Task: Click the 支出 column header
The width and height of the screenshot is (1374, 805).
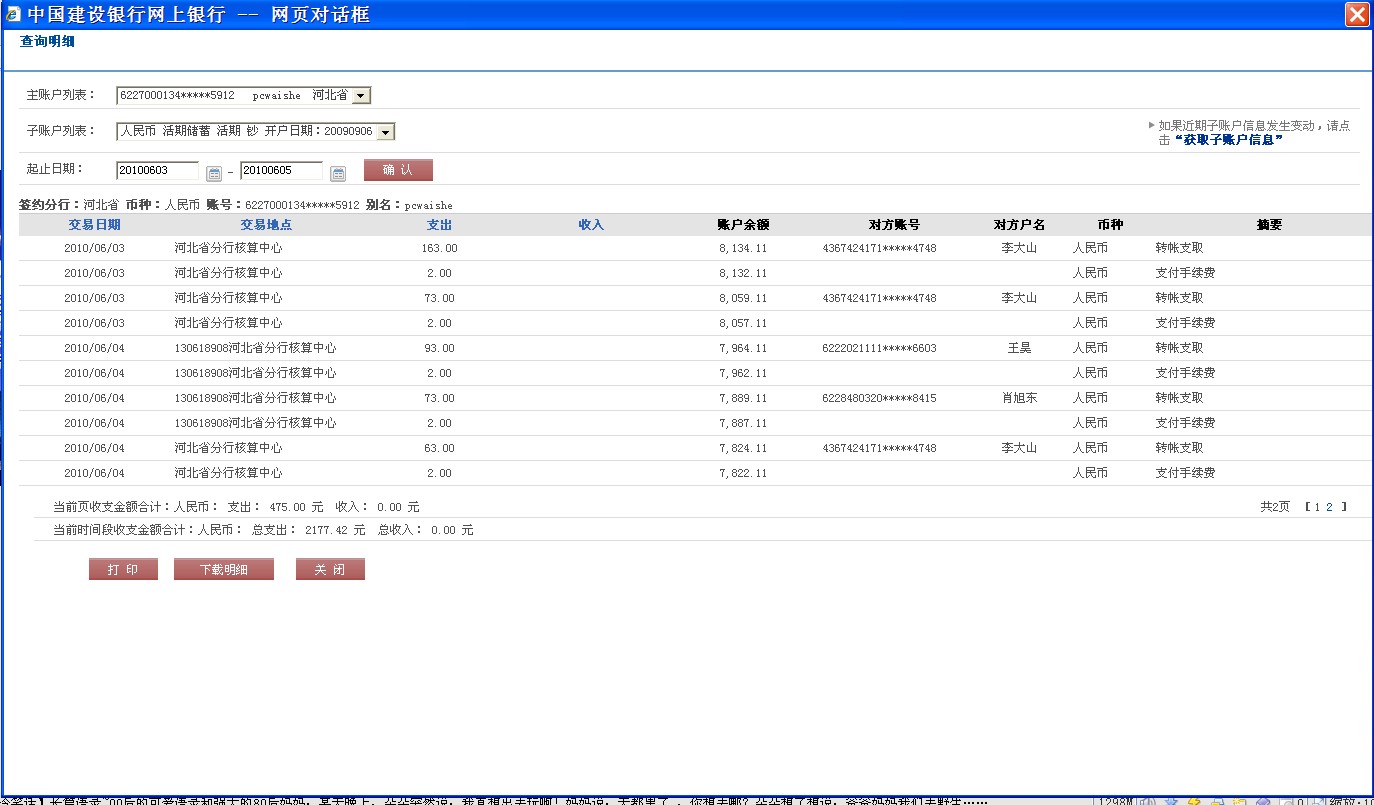Action: 439,225
